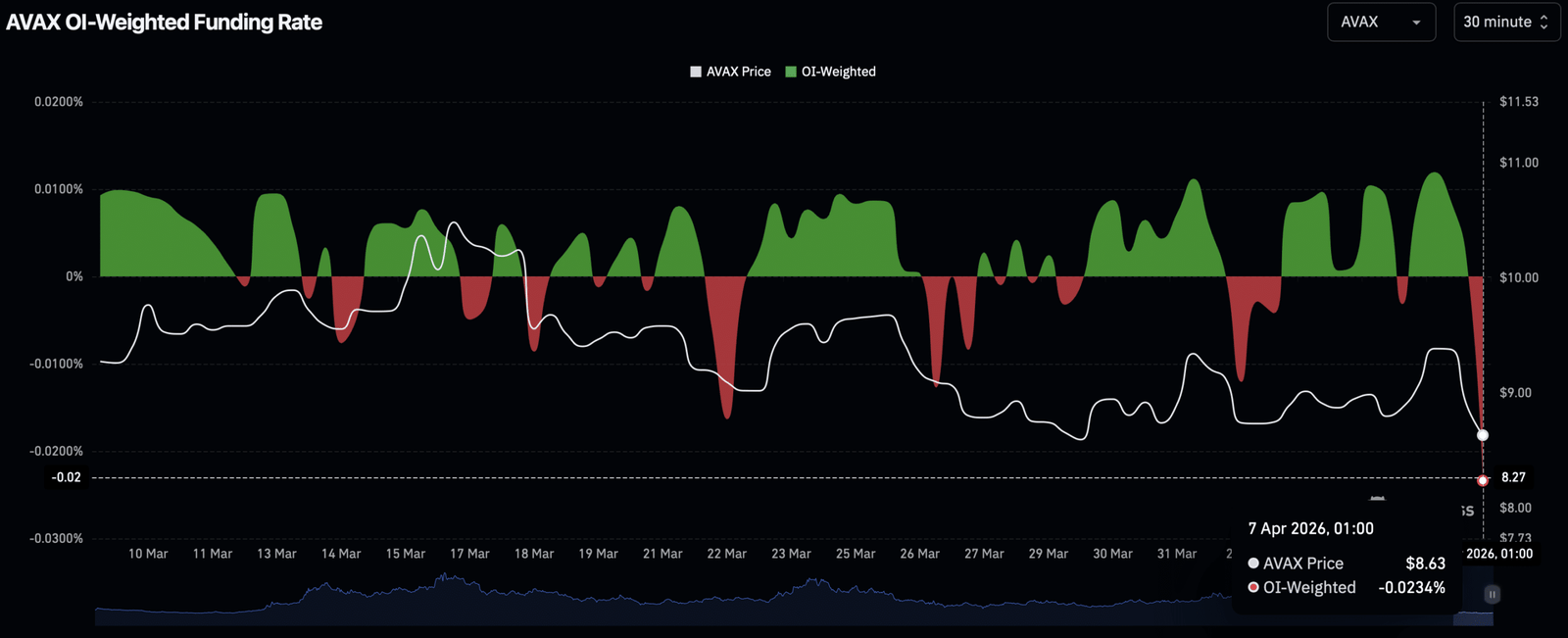This screenshot has width=1568, height=638.
Task: Click the AVAX OI-Weighted Funding Rate title
Action: [x=165, y=22]
